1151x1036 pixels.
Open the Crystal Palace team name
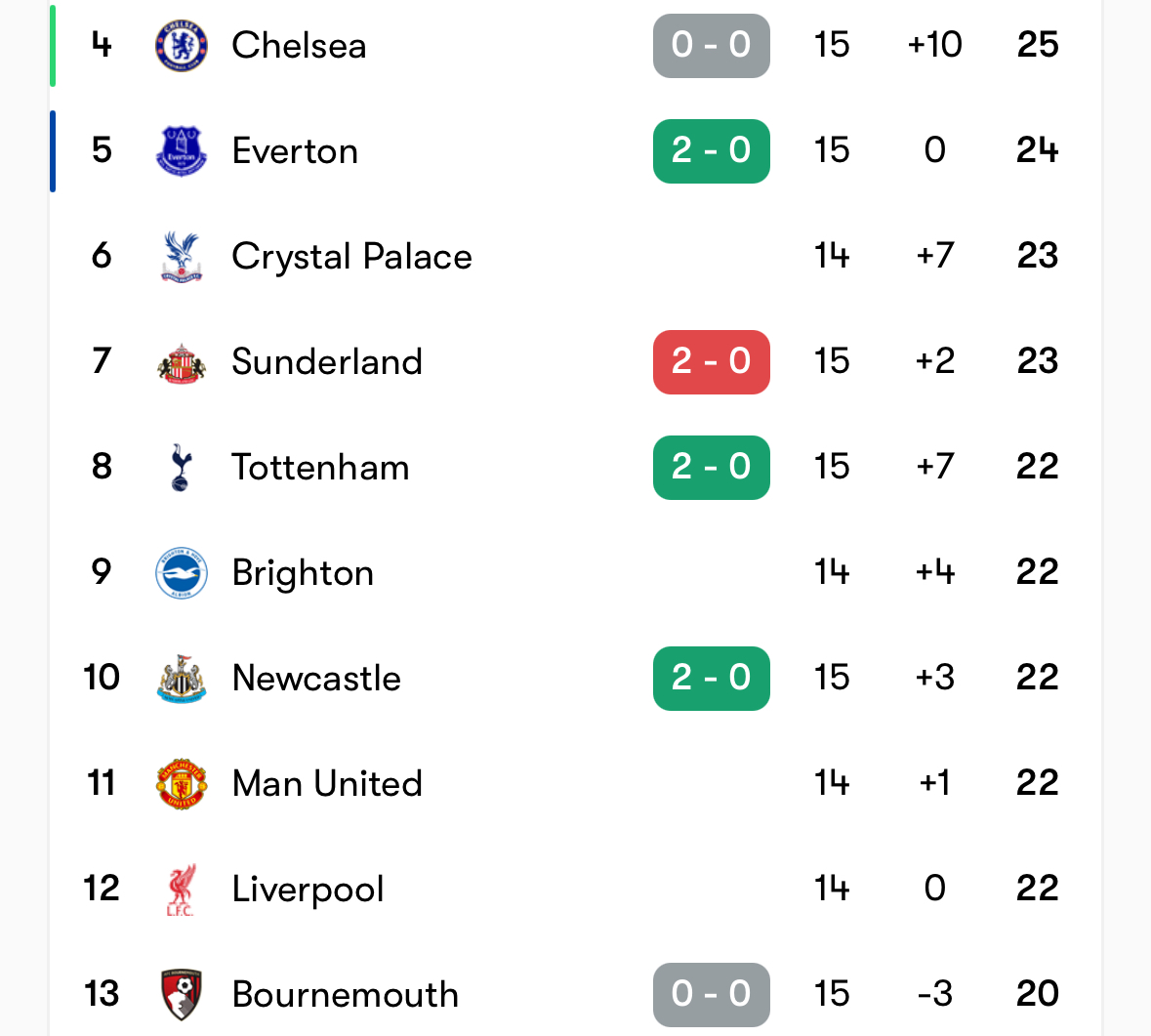[351, 257]
